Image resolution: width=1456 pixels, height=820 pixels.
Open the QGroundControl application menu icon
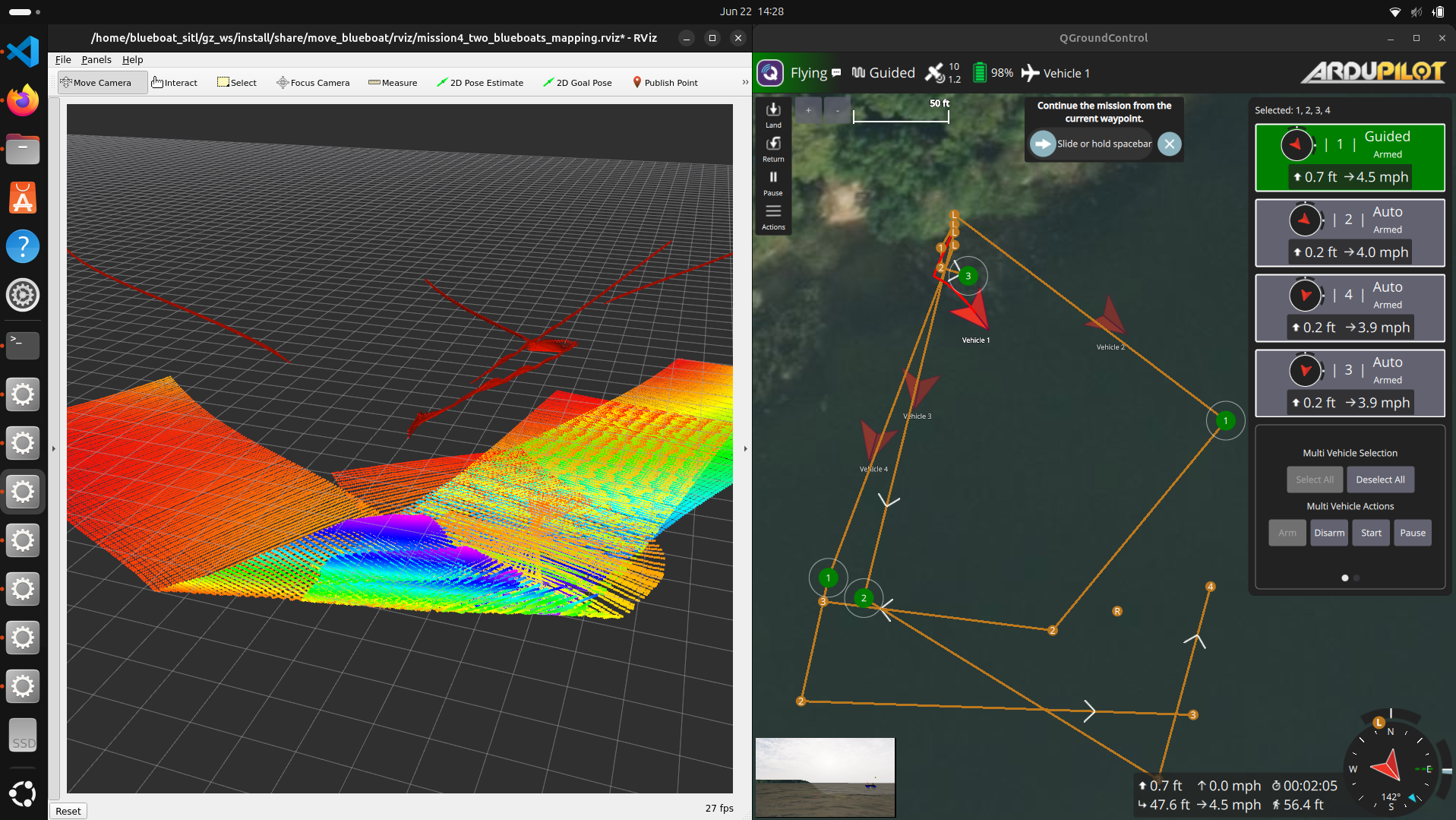(x=770, y=73)
